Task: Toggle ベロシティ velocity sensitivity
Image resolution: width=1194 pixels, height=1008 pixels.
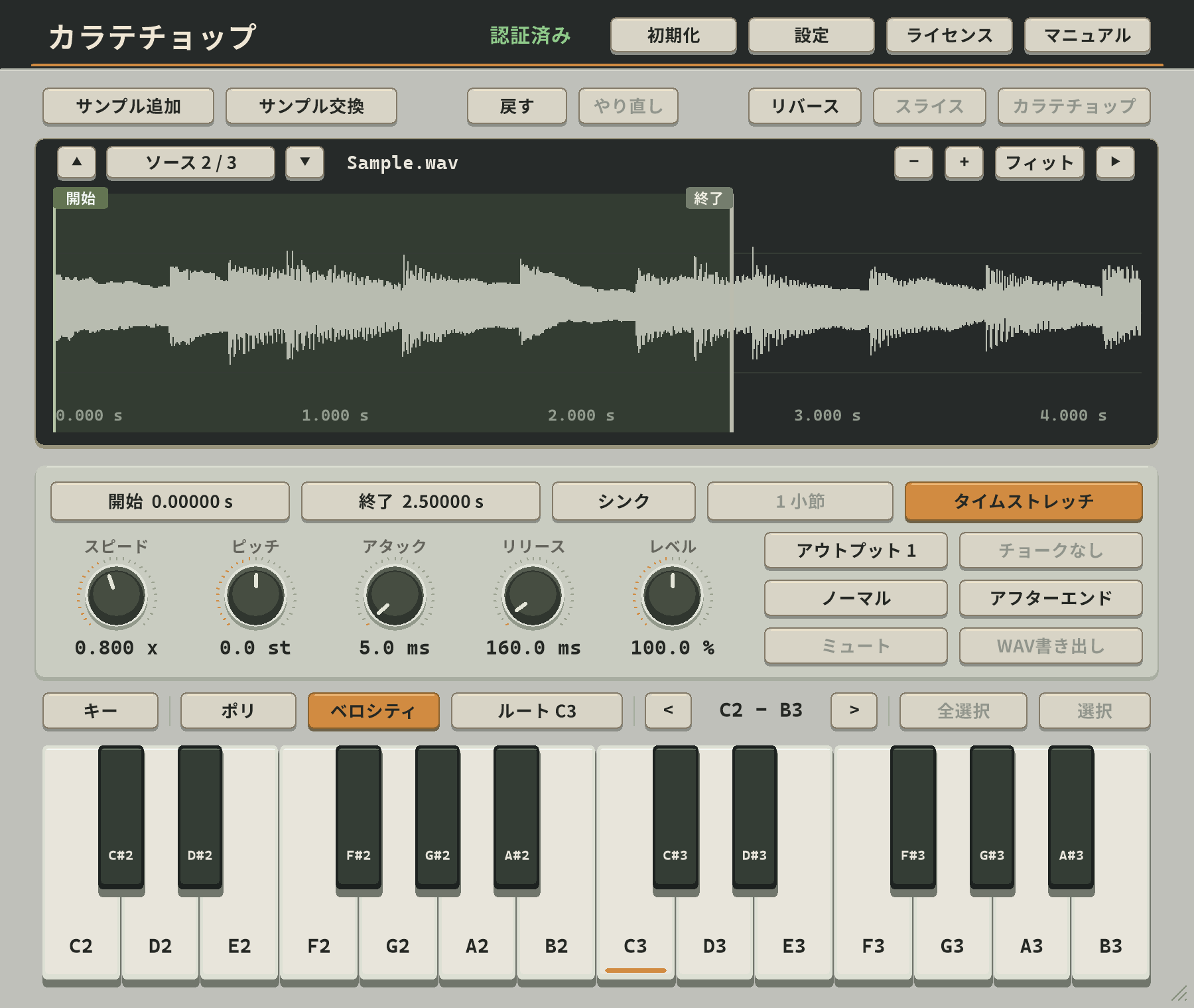Action: [x=373, y=711]
